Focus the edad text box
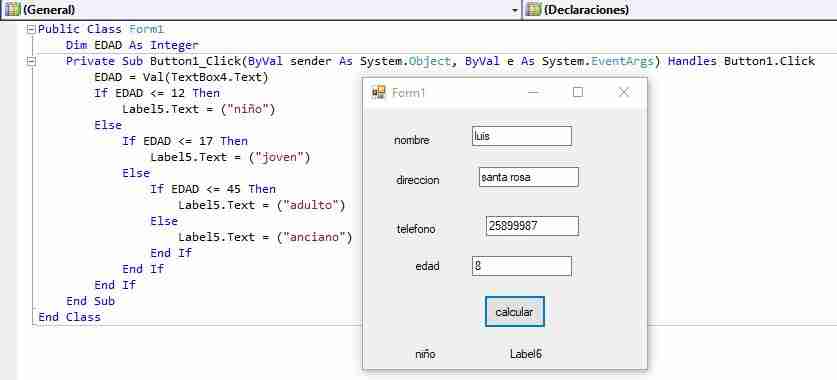 [522, 266]
